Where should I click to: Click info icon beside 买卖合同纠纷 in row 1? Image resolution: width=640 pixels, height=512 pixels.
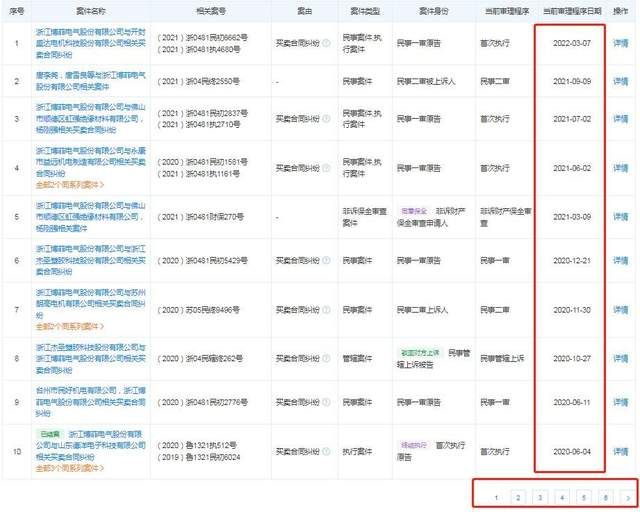click(x=326, y=43)
